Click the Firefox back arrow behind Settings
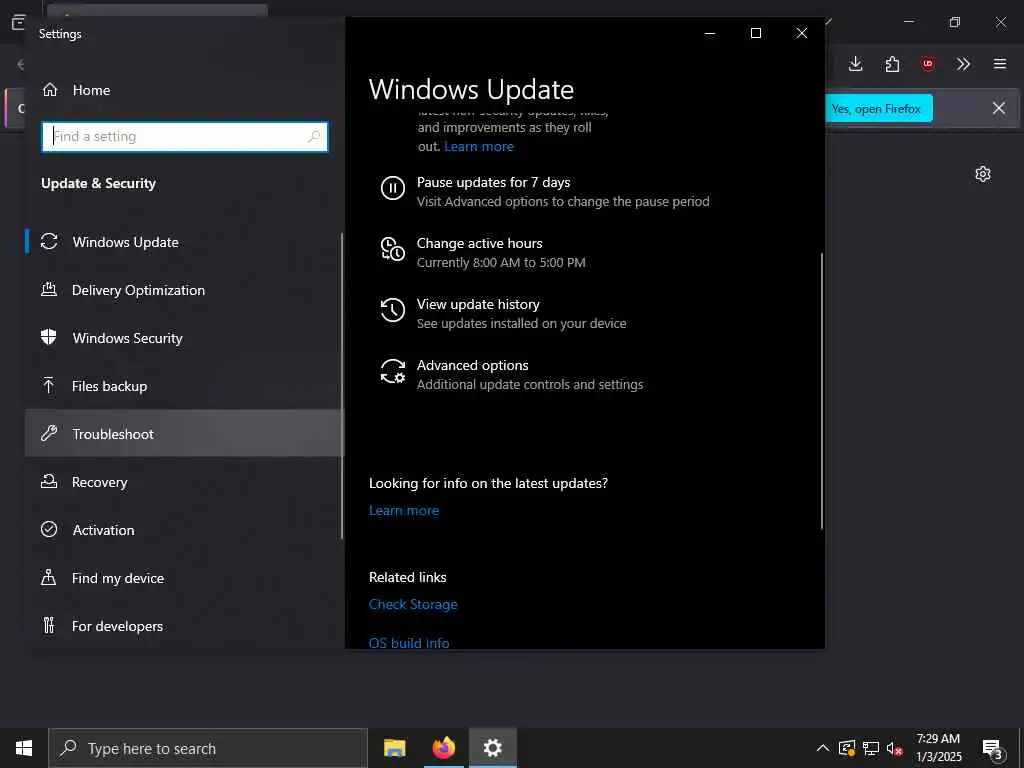 20,64
